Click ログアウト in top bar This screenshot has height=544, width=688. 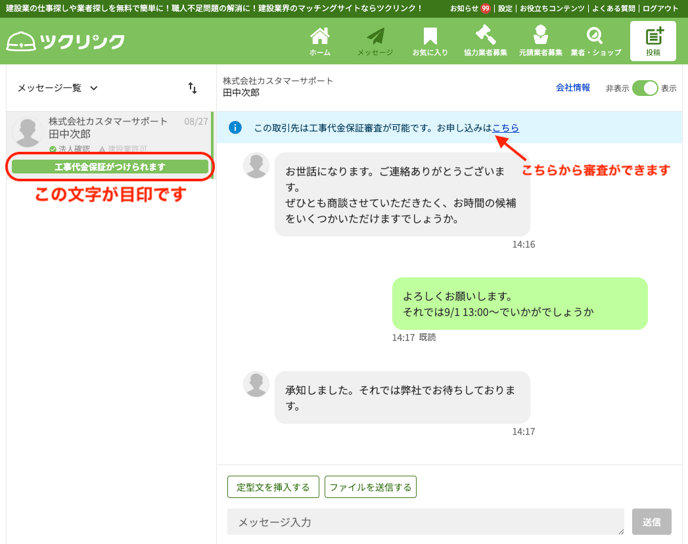660,8
